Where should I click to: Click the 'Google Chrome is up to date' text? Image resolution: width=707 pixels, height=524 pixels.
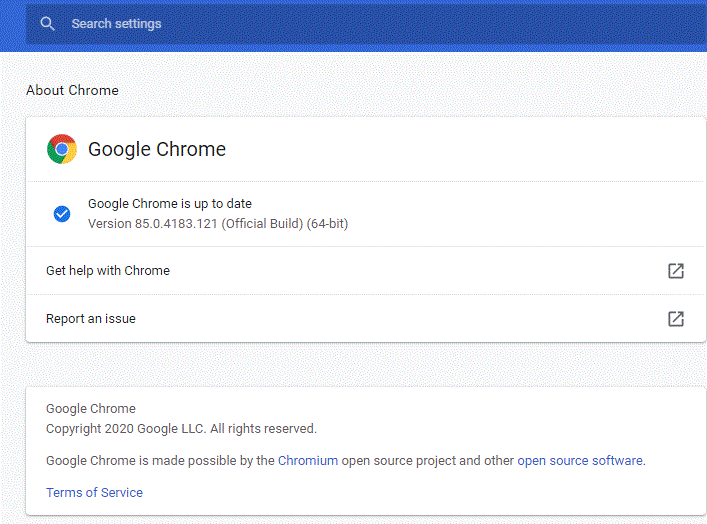(170, 204)
